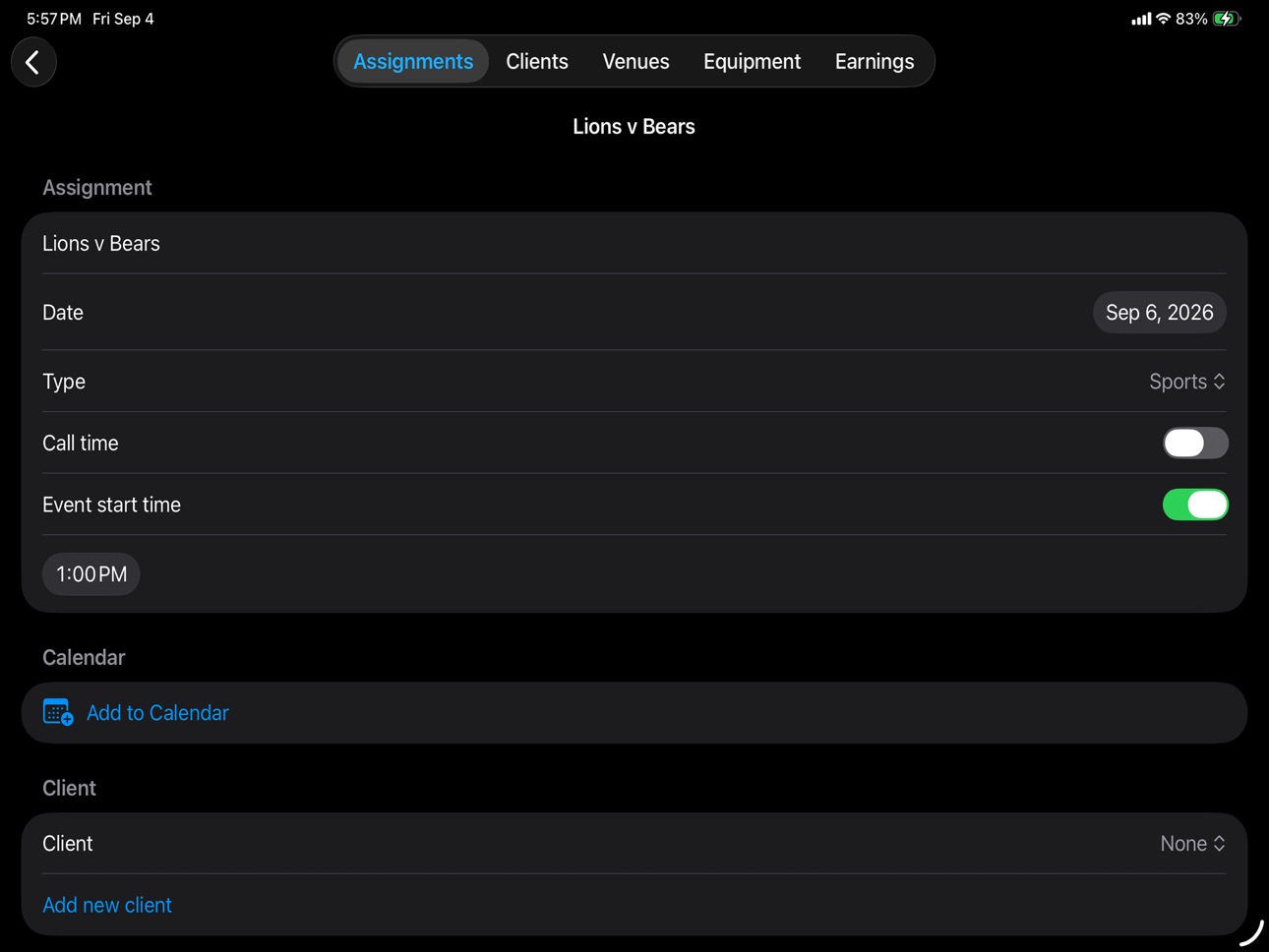Tap the Call time label

81,444
